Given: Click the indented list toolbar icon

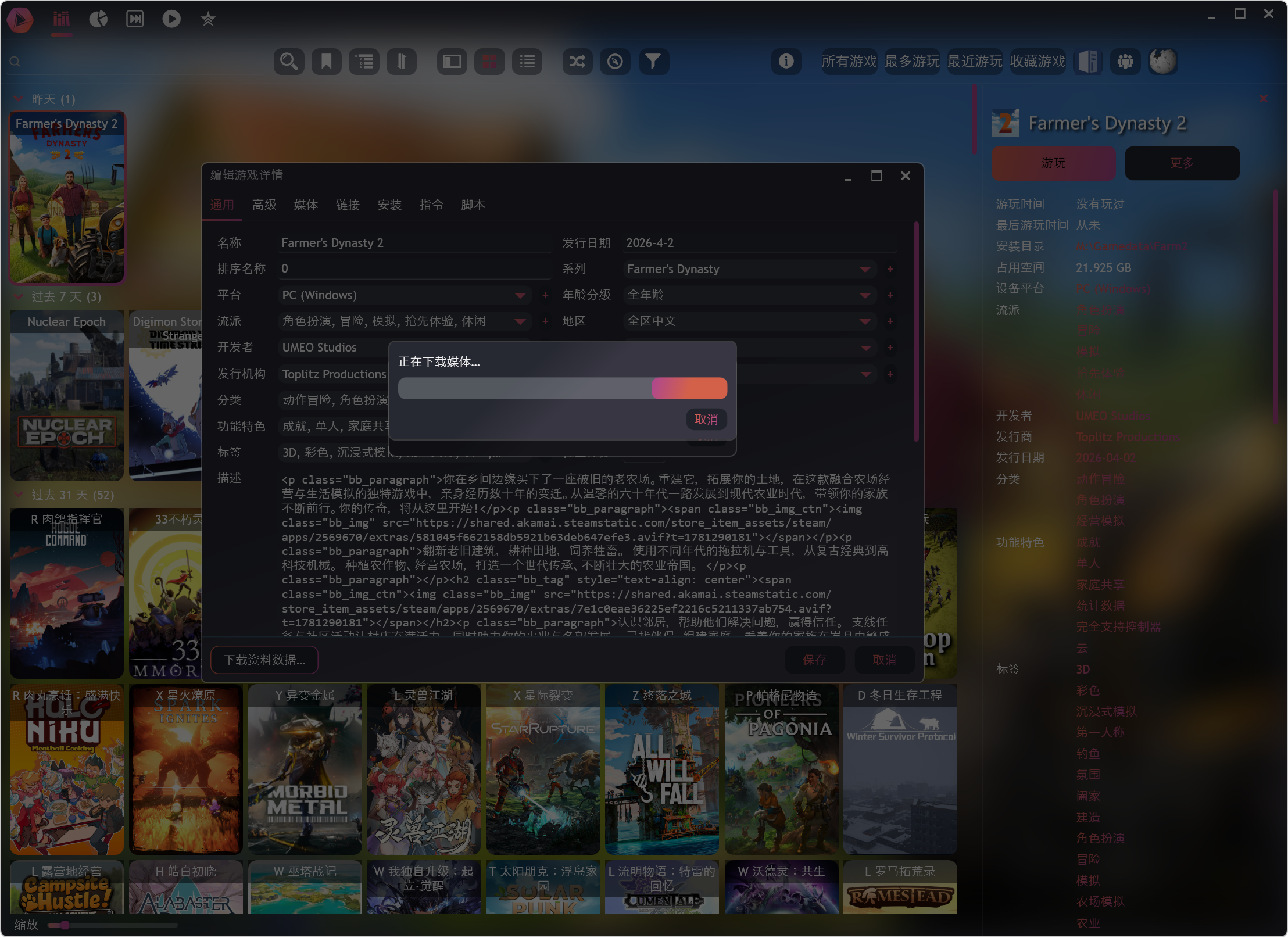Looking at the screenshot, I should (x=364, y=61).
